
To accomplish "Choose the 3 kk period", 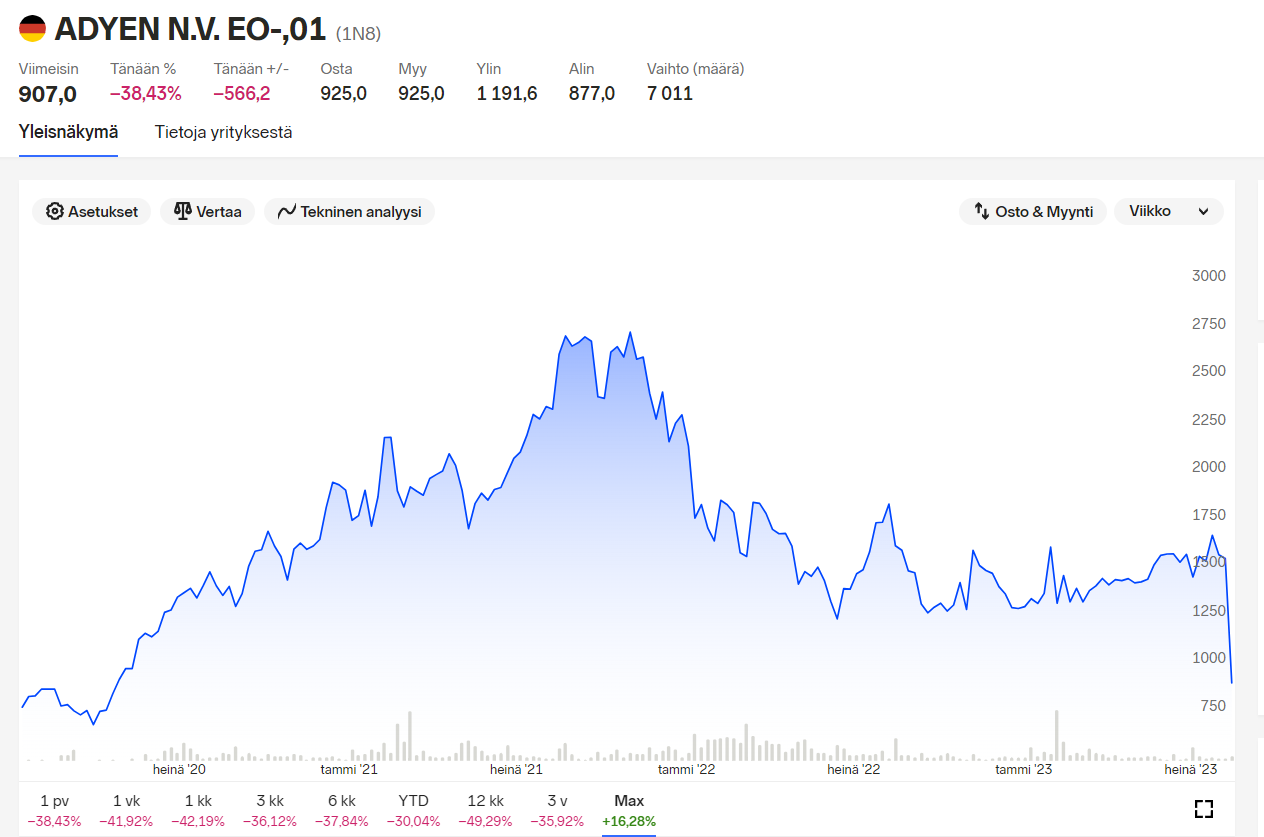I will (x=270, y=810).
